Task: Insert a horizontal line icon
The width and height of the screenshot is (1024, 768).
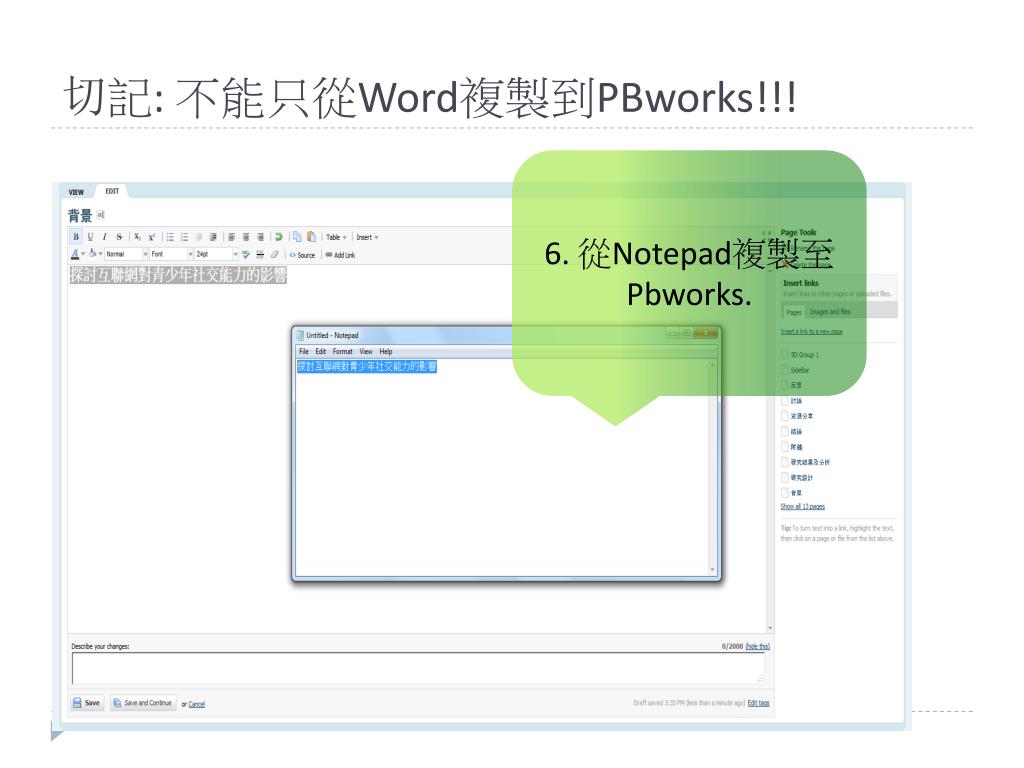Action: pyautogui.click(x=260, y=254)
